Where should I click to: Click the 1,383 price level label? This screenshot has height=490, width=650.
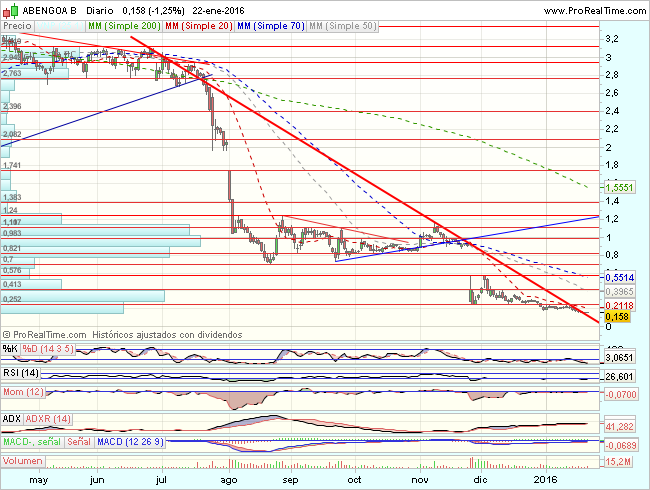(12, 197)
